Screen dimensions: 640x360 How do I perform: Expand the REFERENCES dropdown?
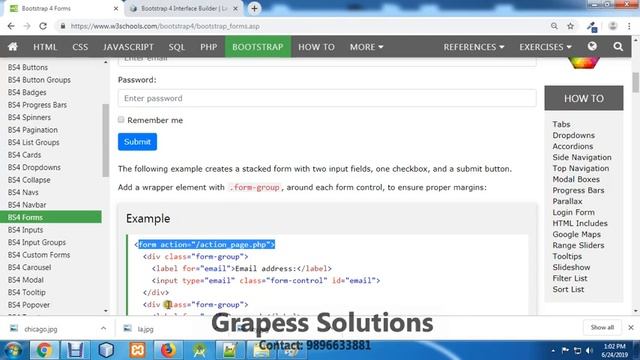473,47
